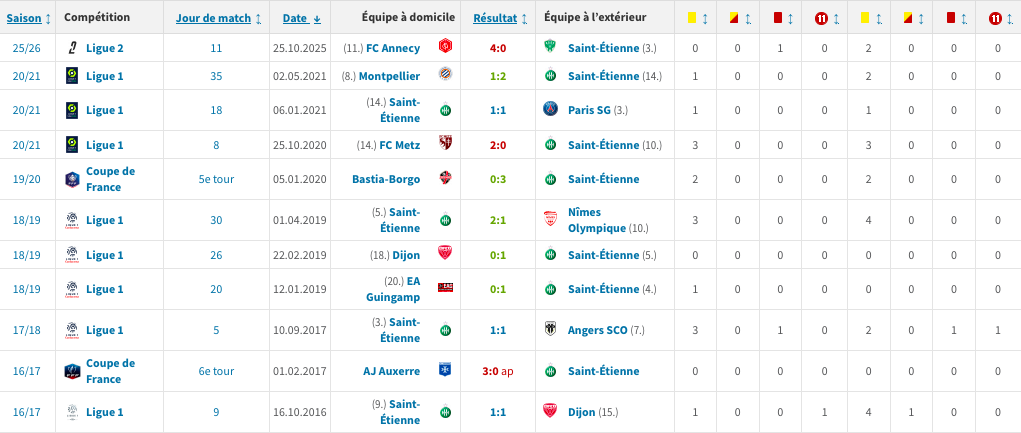Open the 5e tour matchday link
Image resolution: width=1021 pixels, height=433 pixels.
[x=216, y=179]
